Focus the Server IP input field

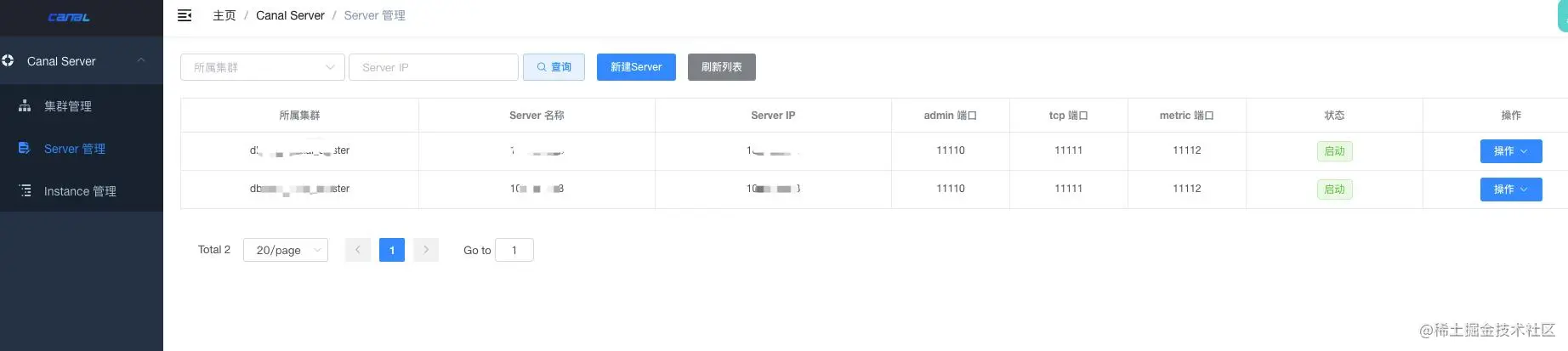[434, 67]
